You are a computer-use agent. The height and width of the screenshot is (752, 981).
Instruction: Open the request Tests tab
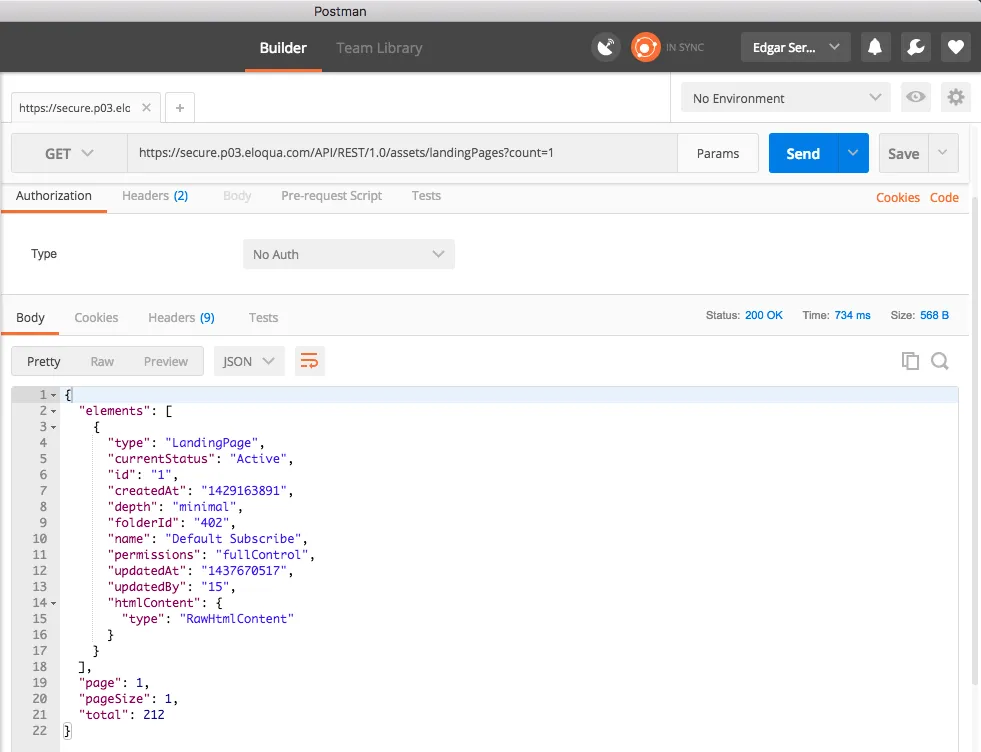426,196
